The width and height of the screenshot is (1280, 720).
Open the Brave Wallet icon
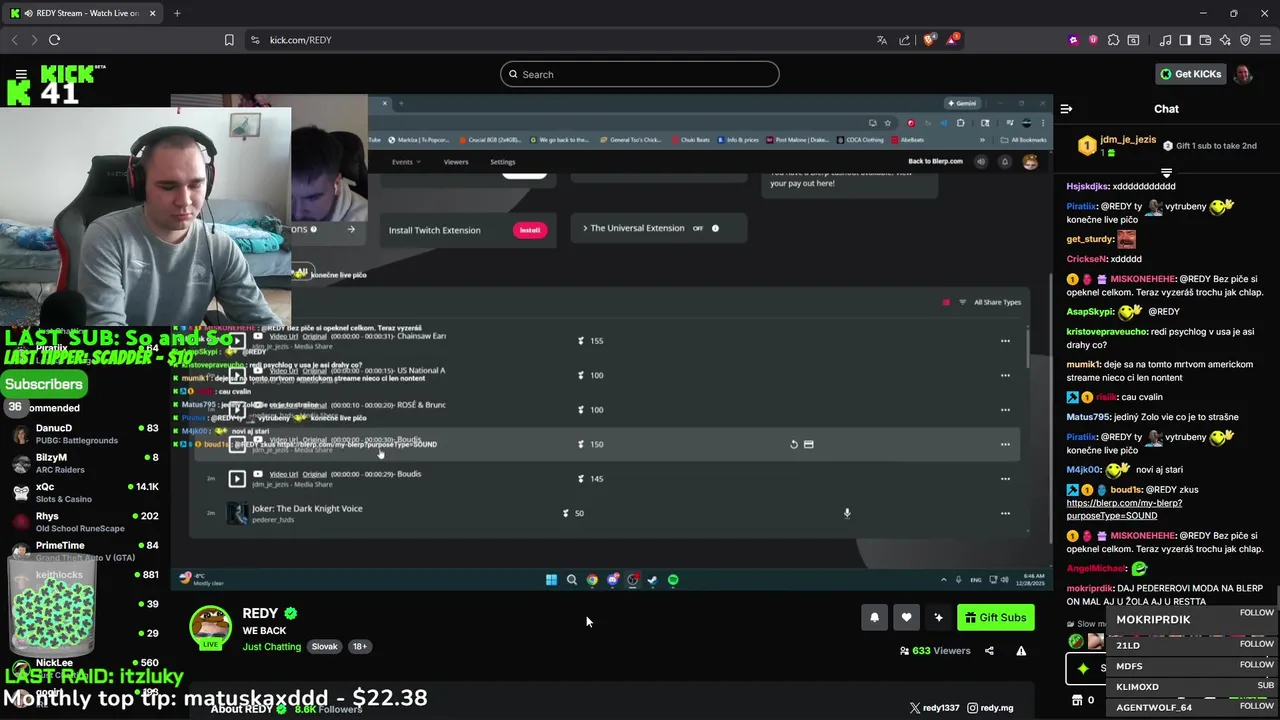[1205, 40]
